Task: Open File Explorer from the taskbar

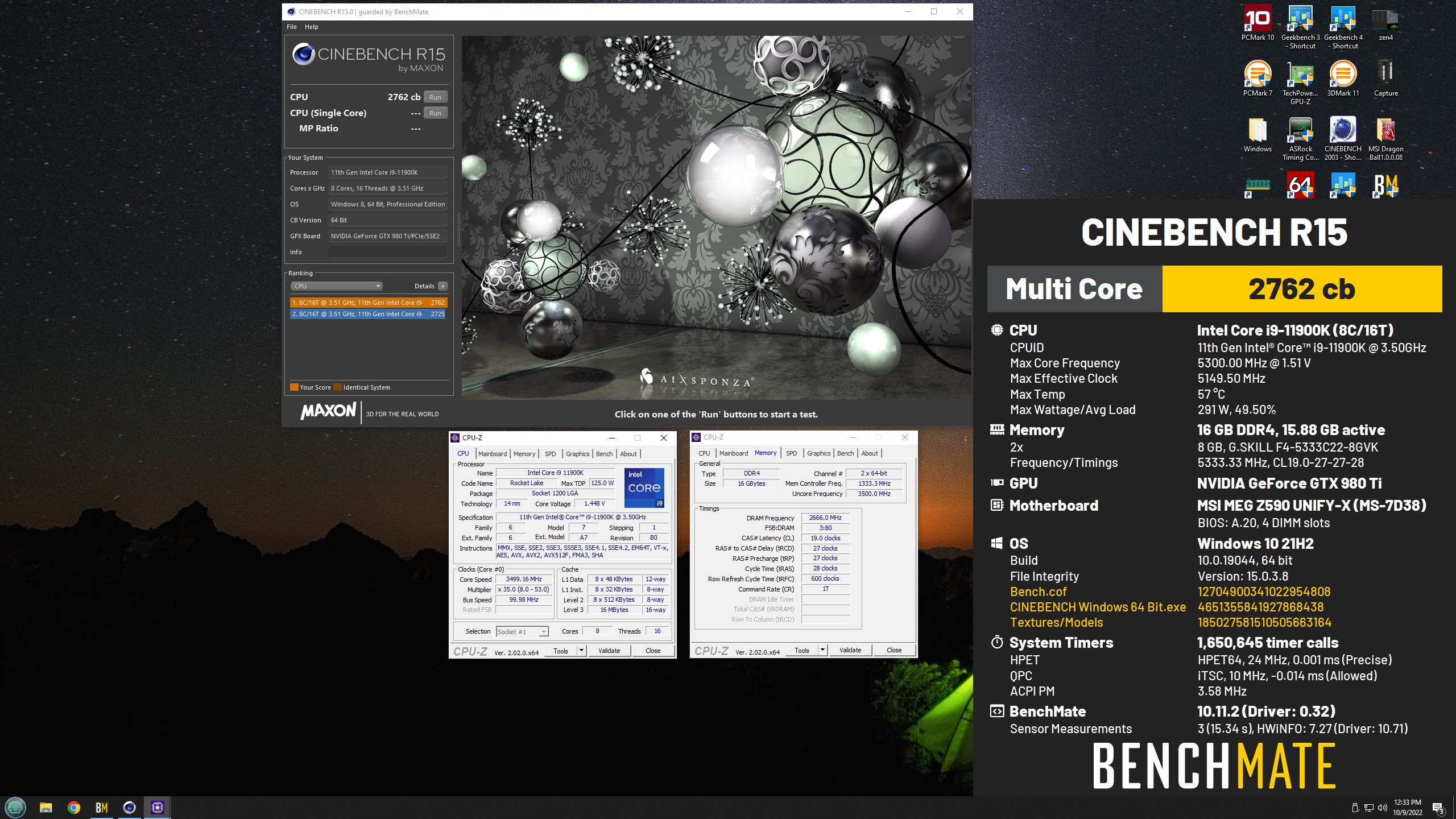Action: [45, 808]
